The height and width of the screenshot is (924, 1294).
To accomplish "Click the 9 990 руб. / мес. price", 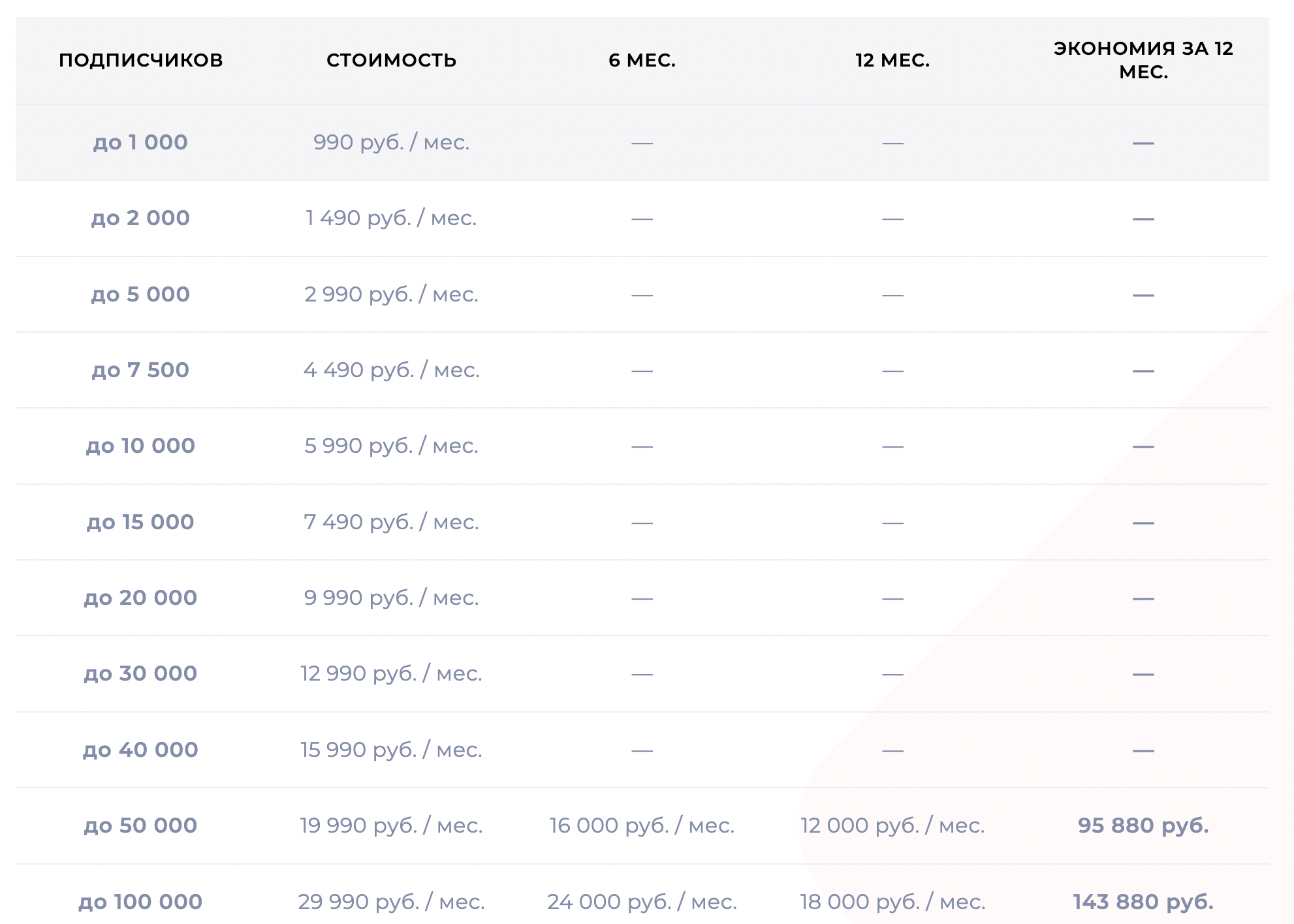I will (x=391, y=598).
